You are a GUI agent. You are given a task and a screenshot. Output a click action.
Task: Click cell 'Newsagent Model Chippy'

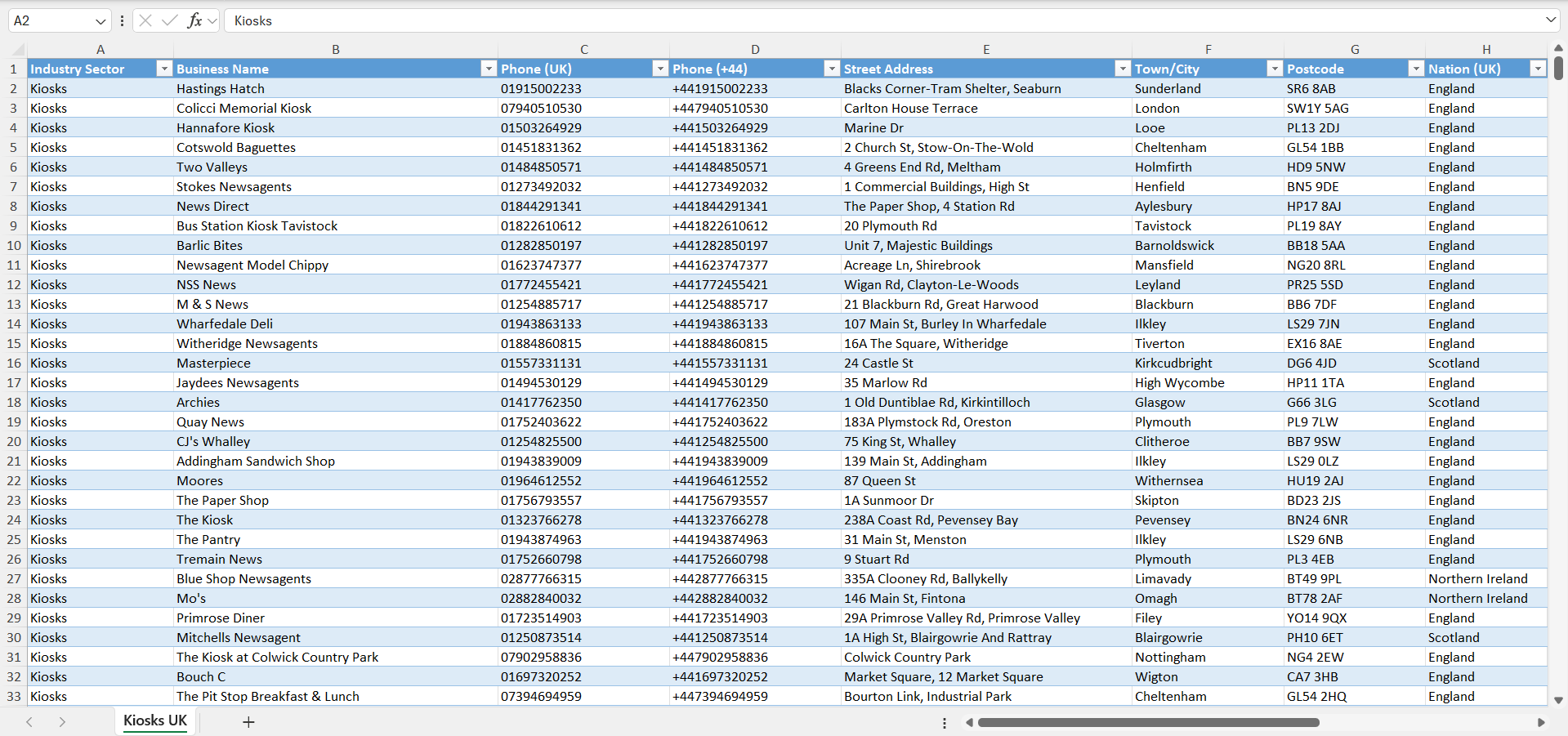pos(336,265)
